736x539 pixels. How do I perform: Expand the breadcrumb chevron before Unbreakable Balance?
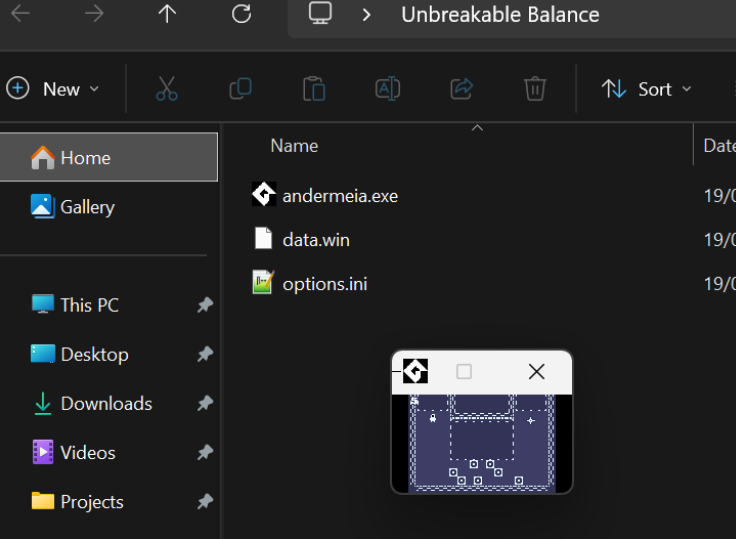pos(367,15)
